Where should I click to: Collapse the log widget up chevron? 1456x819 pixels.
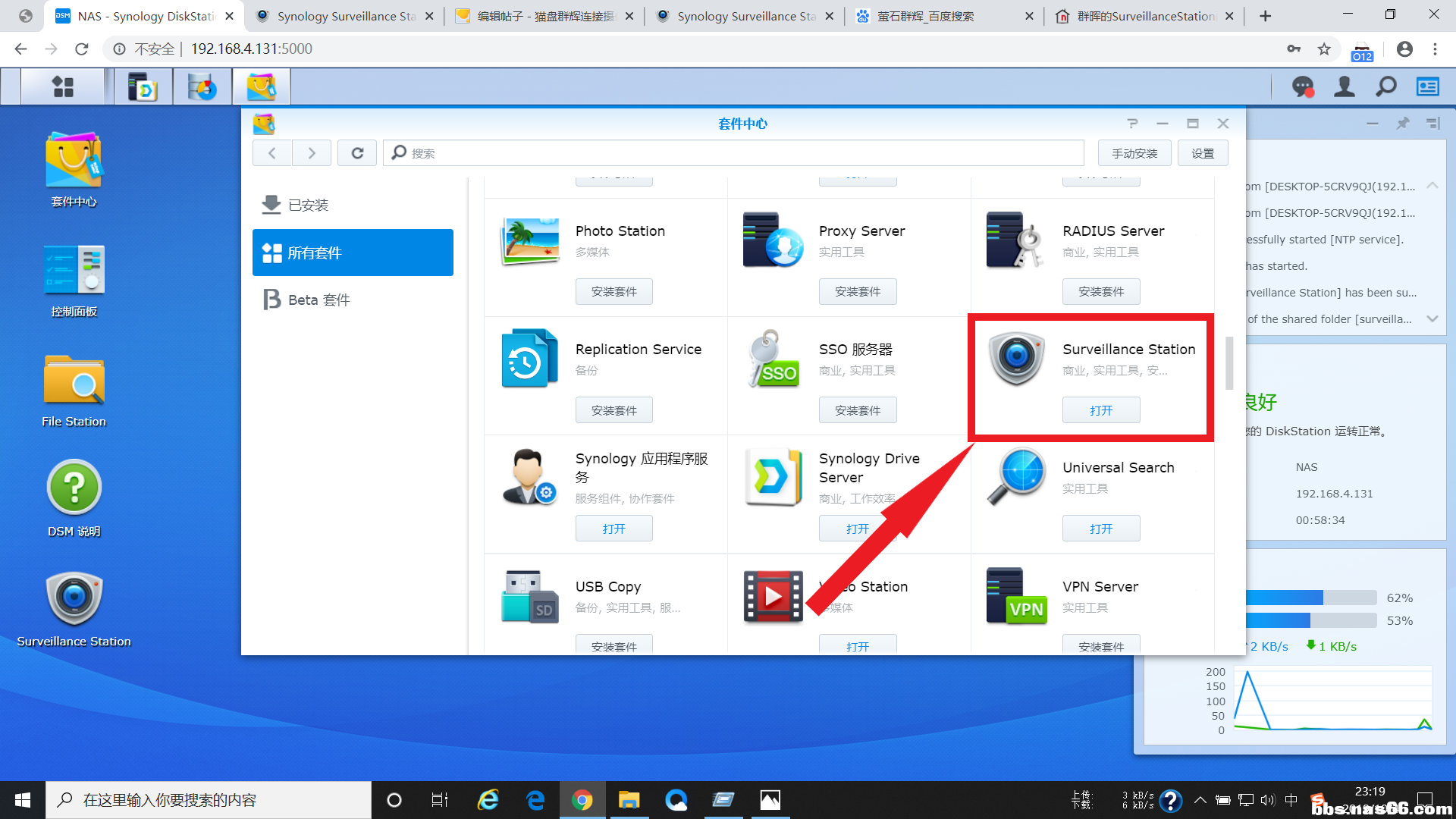(1432, 186)
